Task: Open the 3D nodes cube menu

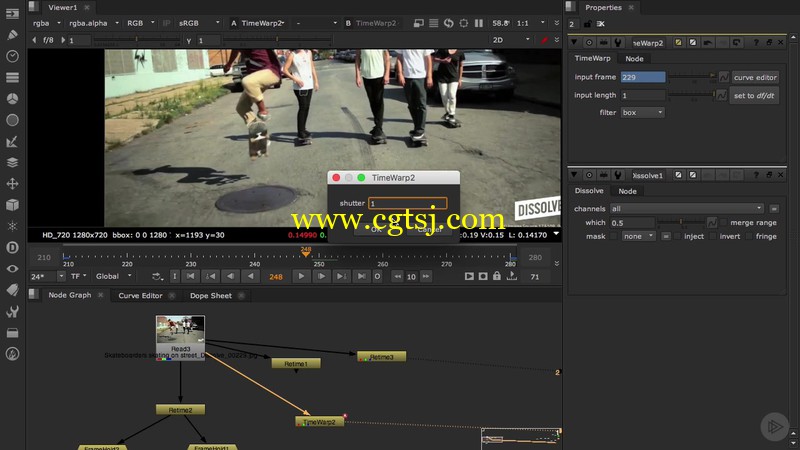Action: tap(12, 205)
